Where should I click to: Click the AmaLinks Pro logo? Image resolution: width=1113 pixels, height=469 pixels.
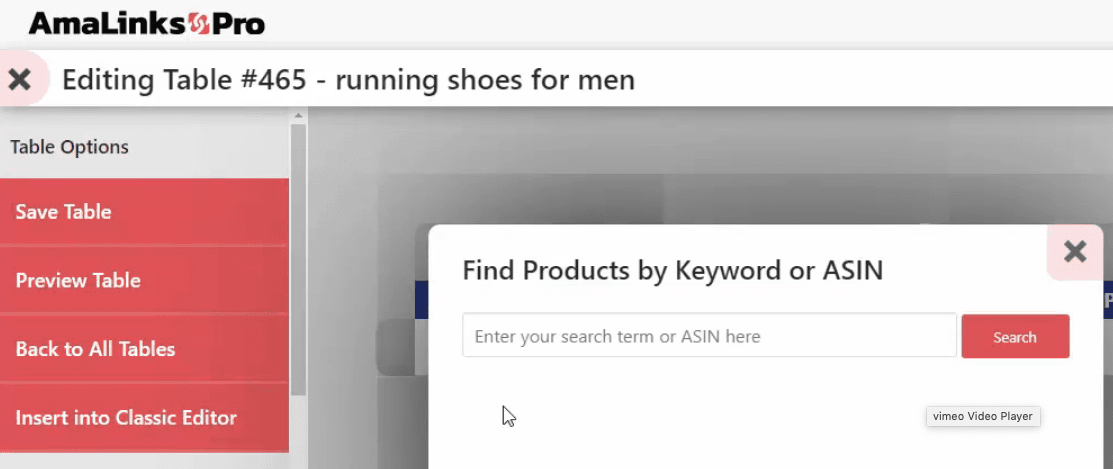point(146,22)
